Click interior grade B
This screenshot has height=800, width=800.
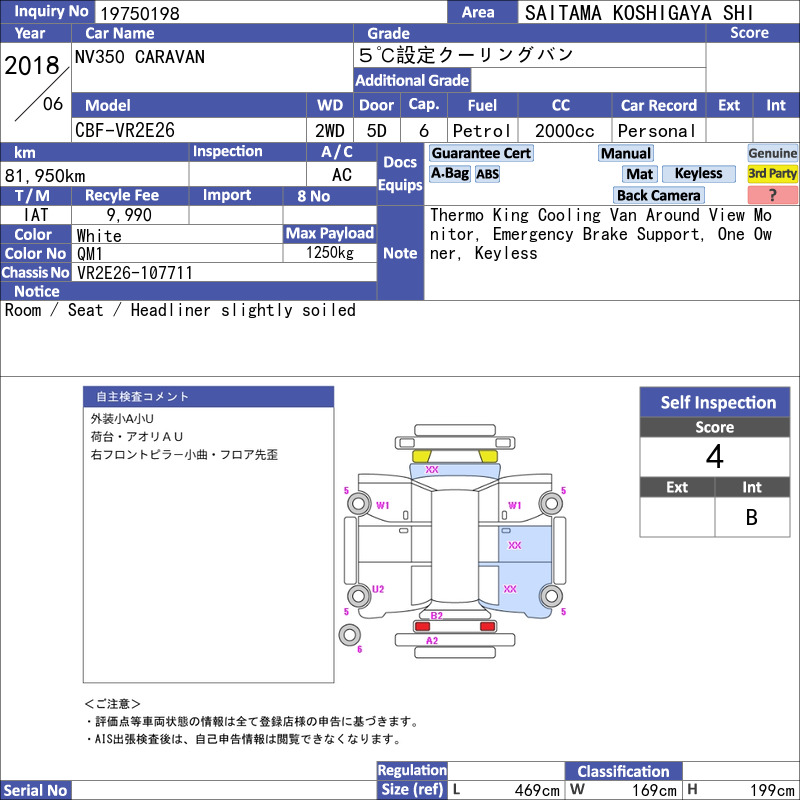[752, 517]
